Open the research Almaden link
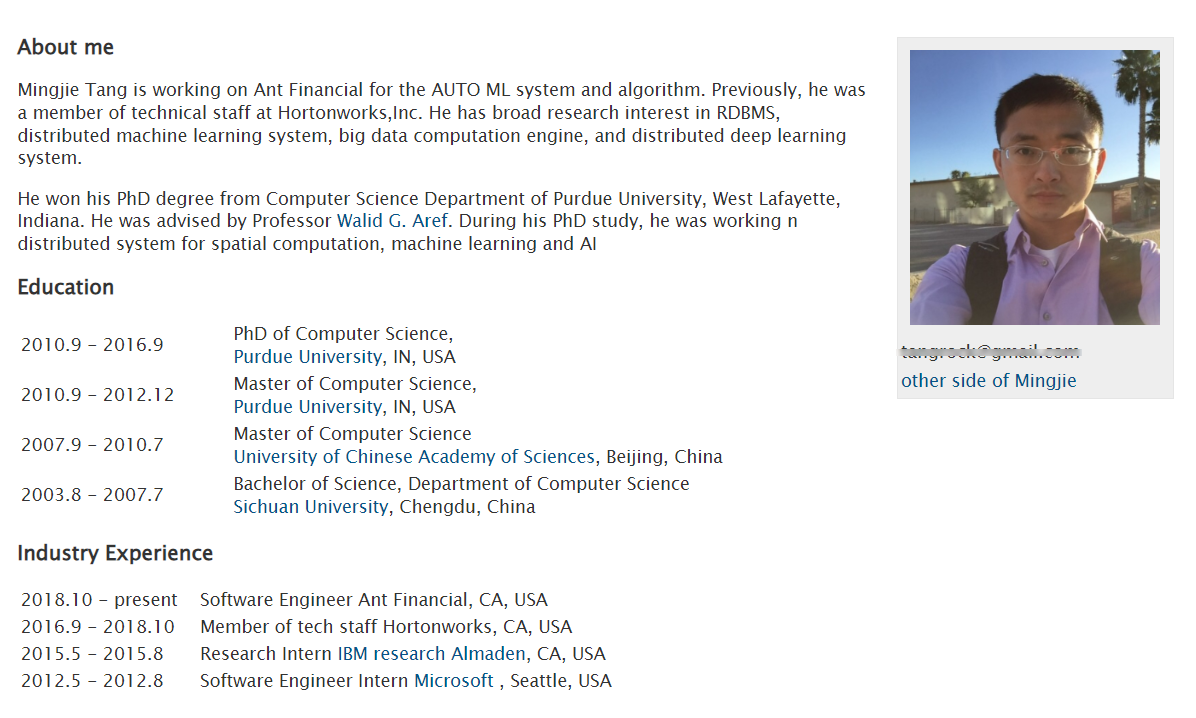The width and height of the screenshot is (1196, 718). point(449,654)
